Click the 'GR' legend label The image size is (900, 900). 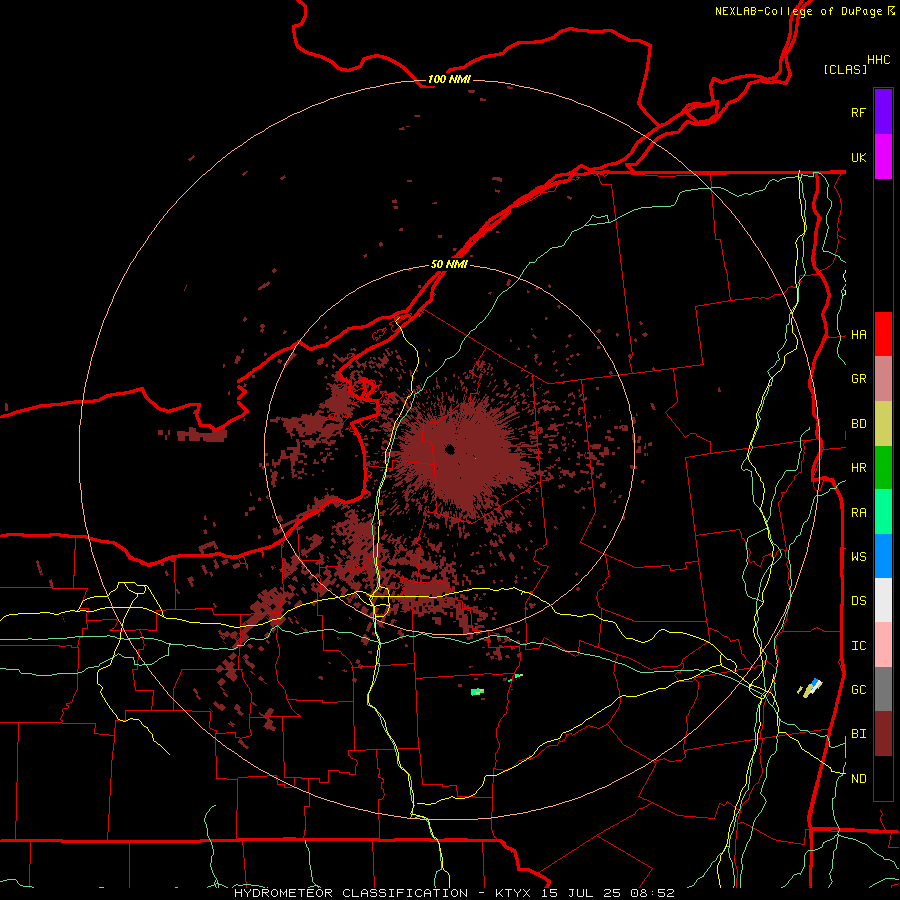(858, 379)
